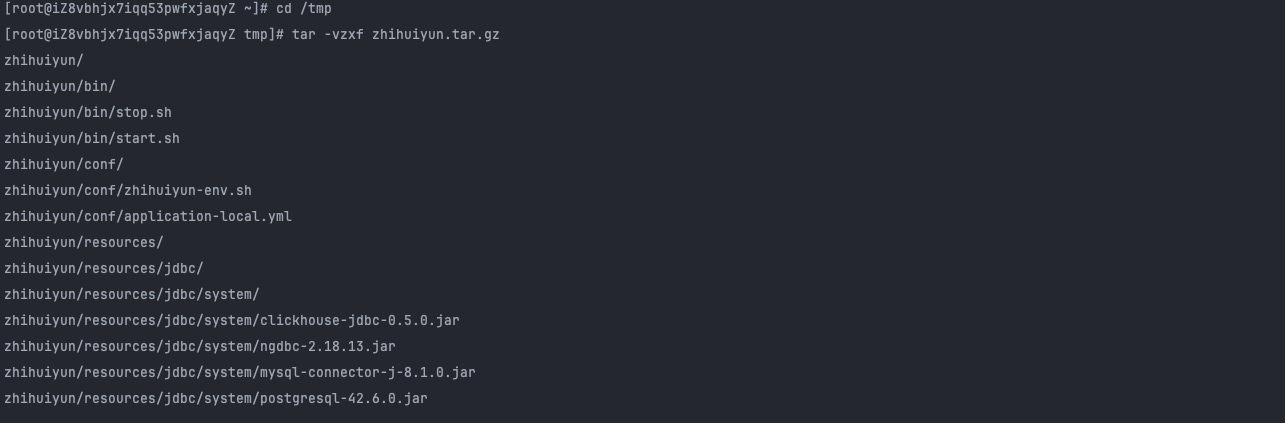Click the mysql-connector-j-8.1.0.jar entry
The height and width of the screenshot is (423, 1285).
(240, 373)
